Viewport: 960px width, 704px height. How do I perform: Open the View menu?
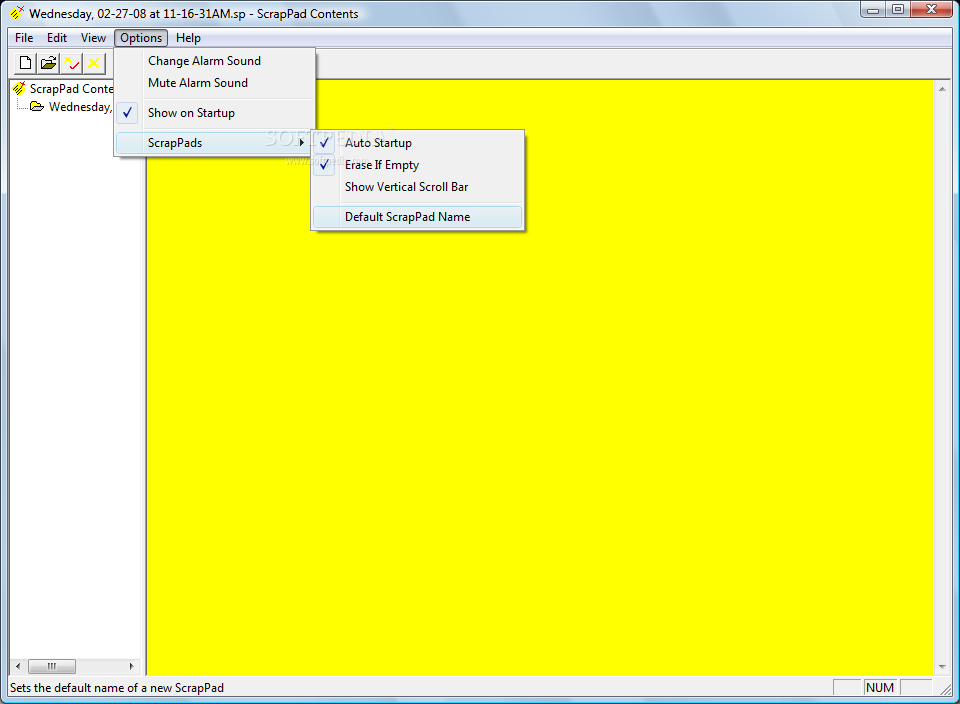point(93,38)
